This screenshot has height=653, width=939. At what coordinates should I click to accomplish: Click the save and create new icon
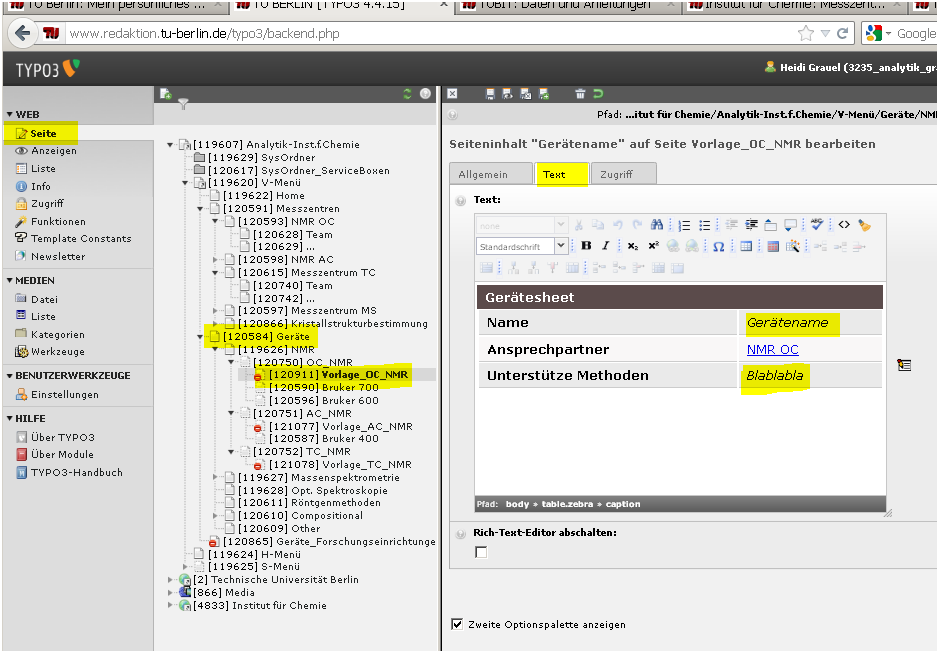click(544, 93)
